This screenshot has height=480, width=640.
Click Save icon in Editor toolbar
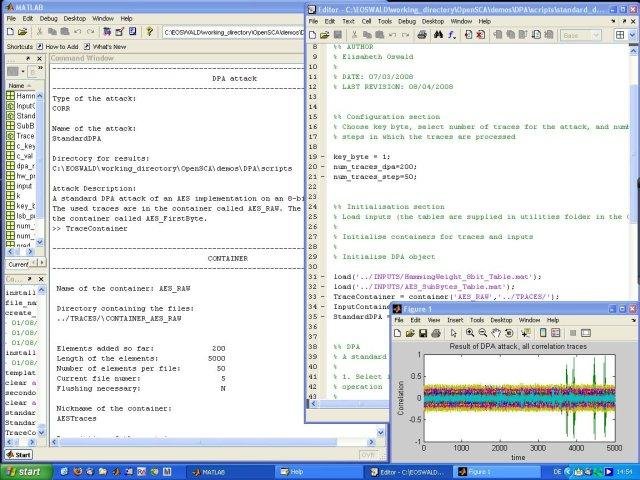pyautogui.click(x=338, y=35)
